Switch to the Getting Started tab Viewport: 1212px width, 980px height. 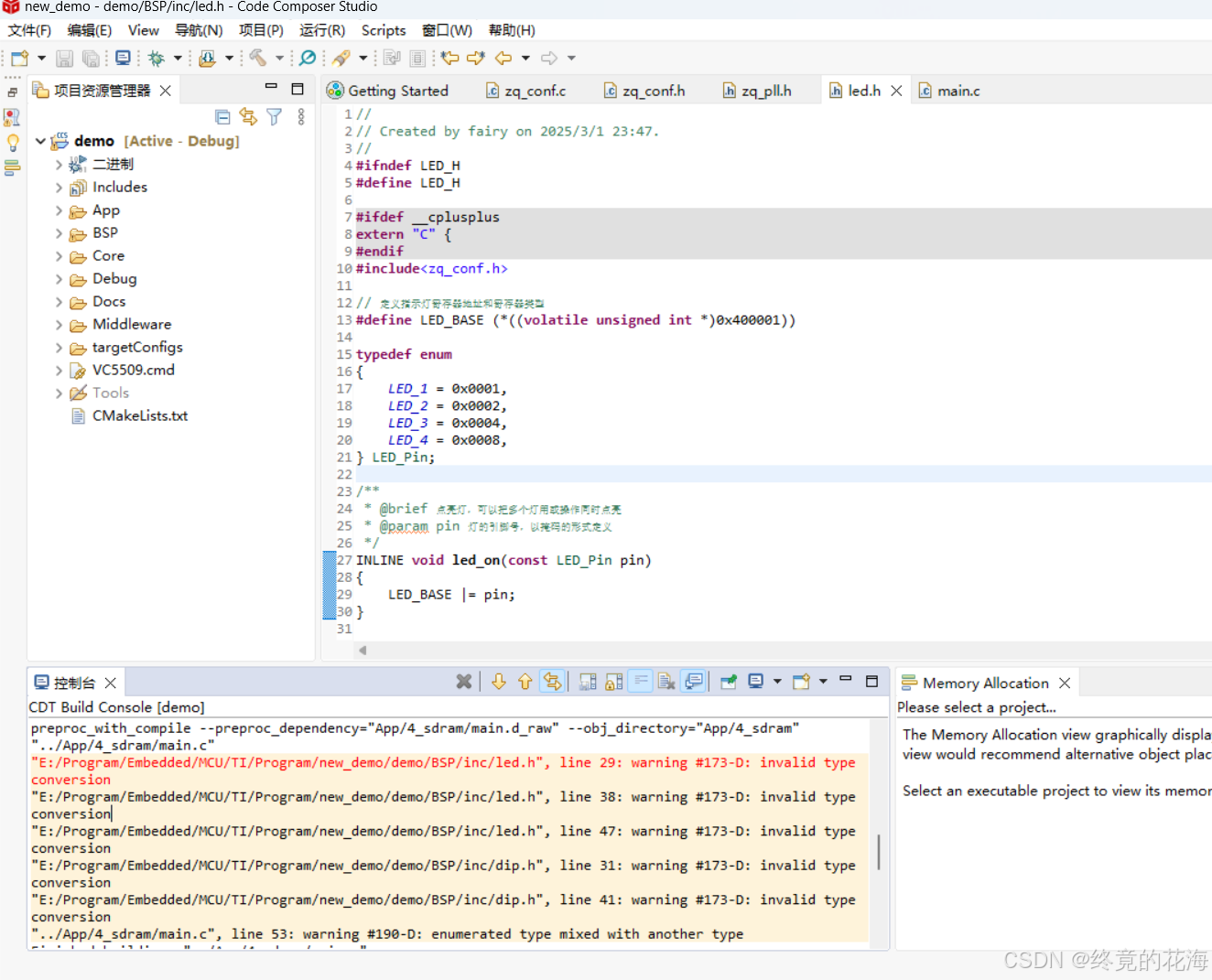tap(387, 91)
